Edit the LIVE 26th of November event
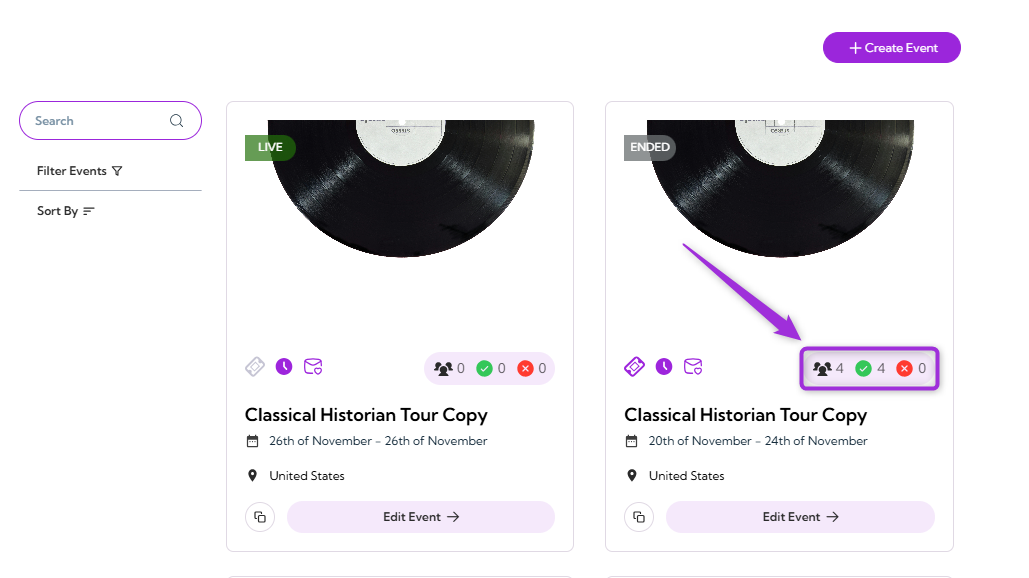Screen dimensions: 1029x578 [421, 517]
